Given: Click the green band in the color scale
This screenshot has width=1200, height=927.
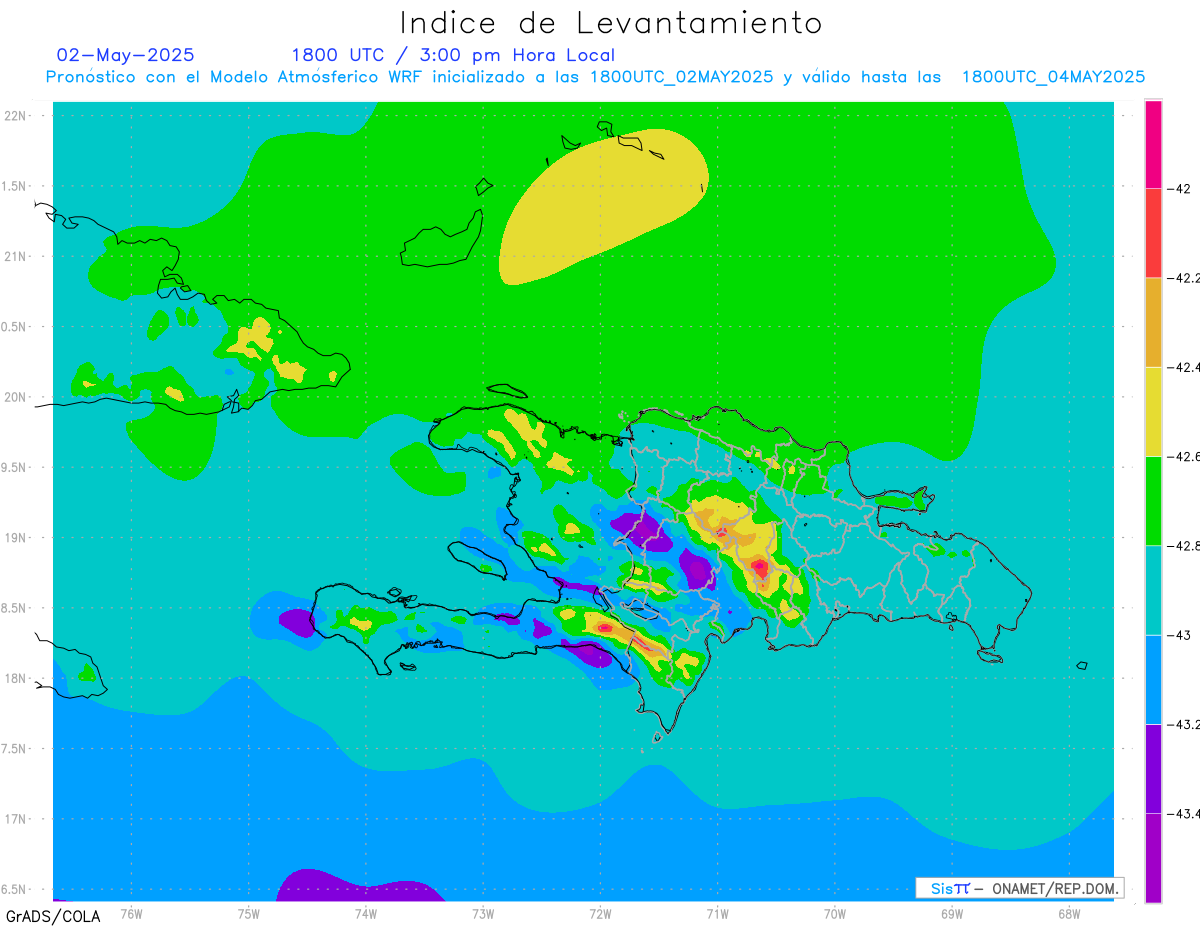Looking at the screenshot, I should (x=1153, y=500).
